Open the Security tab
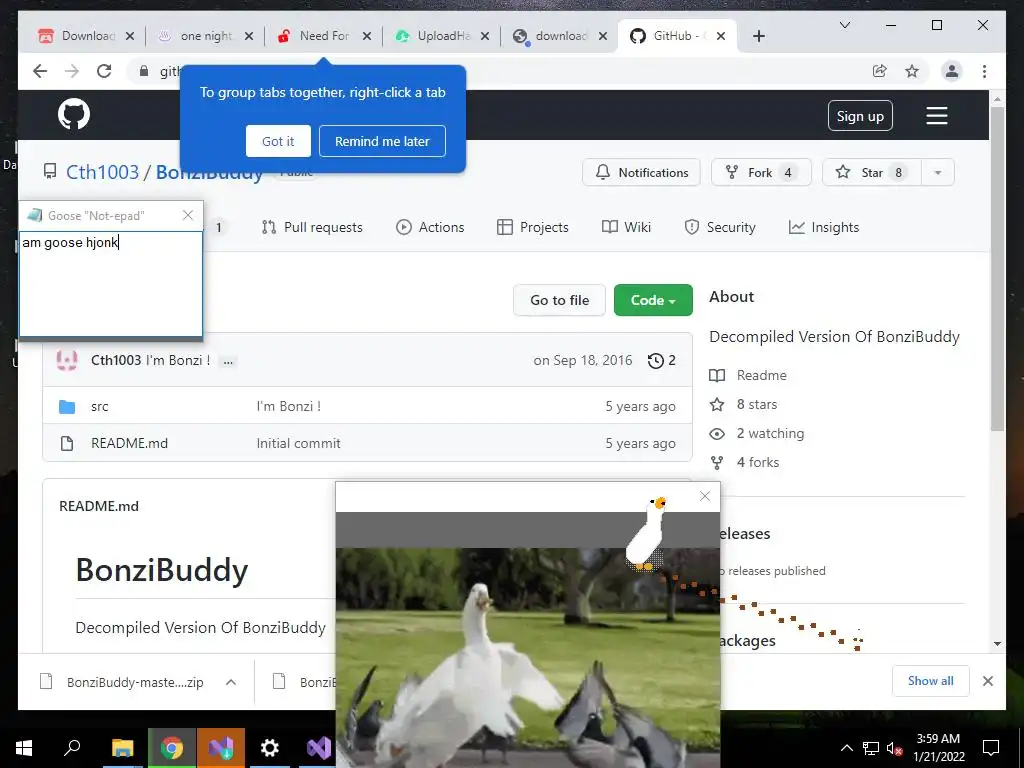Image resolution: width=1024 pixels, height=768 pixels. click(x=720, y=227)
